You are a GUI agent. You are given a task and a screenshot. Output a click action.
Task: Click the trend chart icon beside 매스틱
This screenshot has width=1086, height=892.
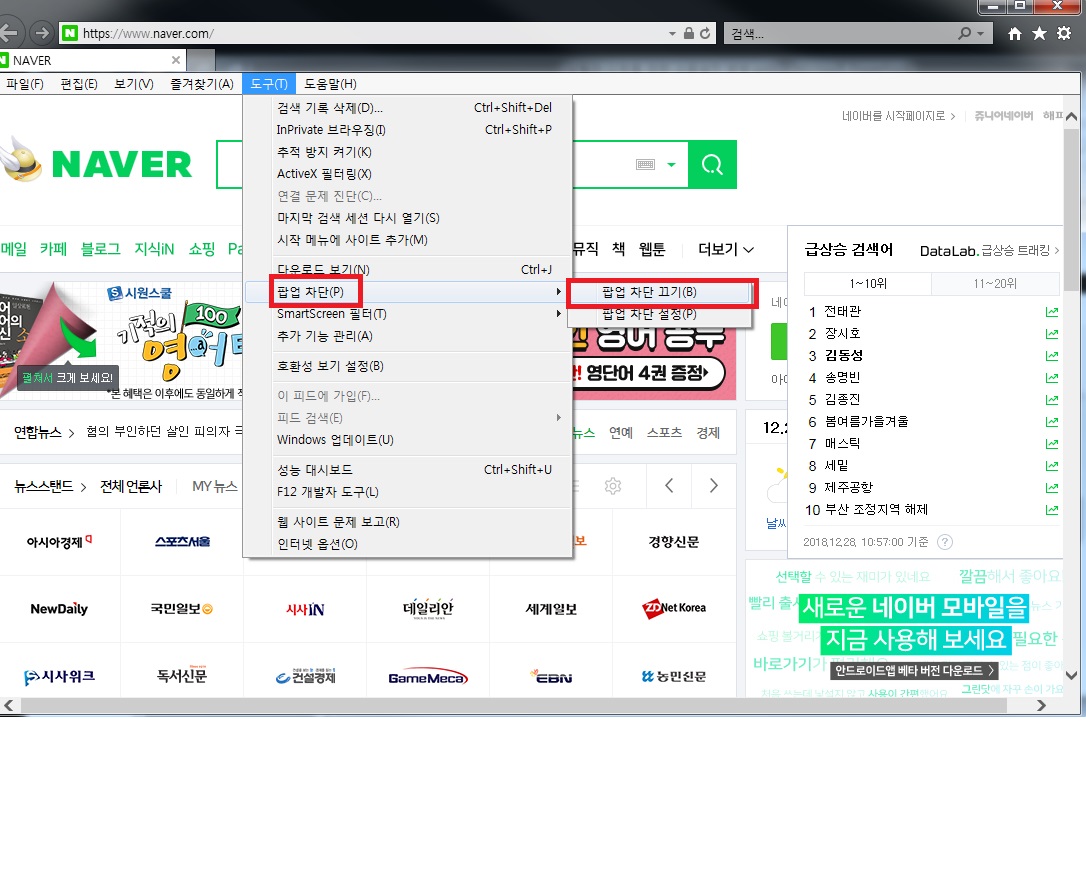click(1051, 443)
